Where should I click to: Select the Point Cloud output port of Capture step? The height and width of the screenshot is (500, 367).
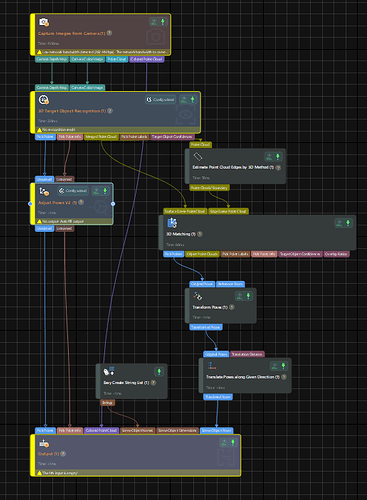(x=117, y=59)
